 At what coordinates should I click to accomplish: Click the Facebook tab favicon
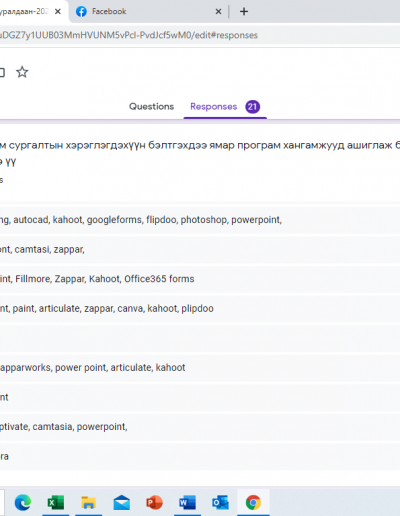81,12
